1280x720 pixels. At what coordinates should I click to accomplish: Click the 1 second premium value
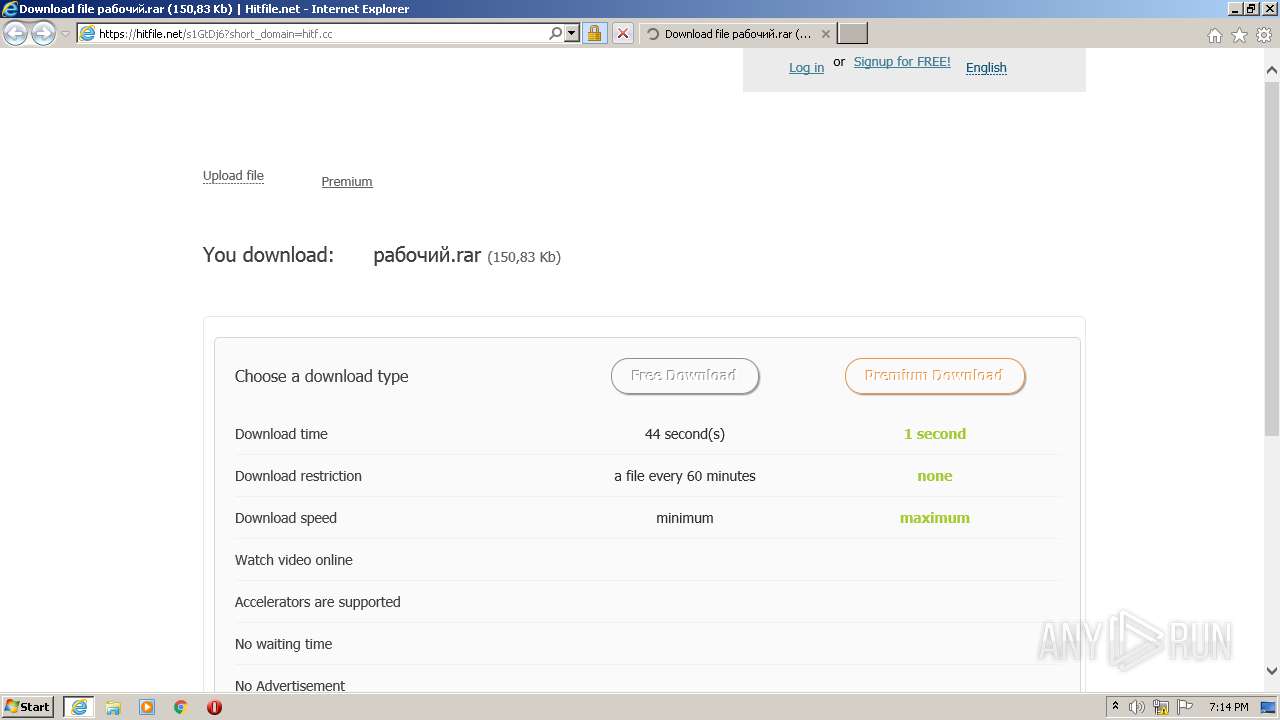pos(935,434)
